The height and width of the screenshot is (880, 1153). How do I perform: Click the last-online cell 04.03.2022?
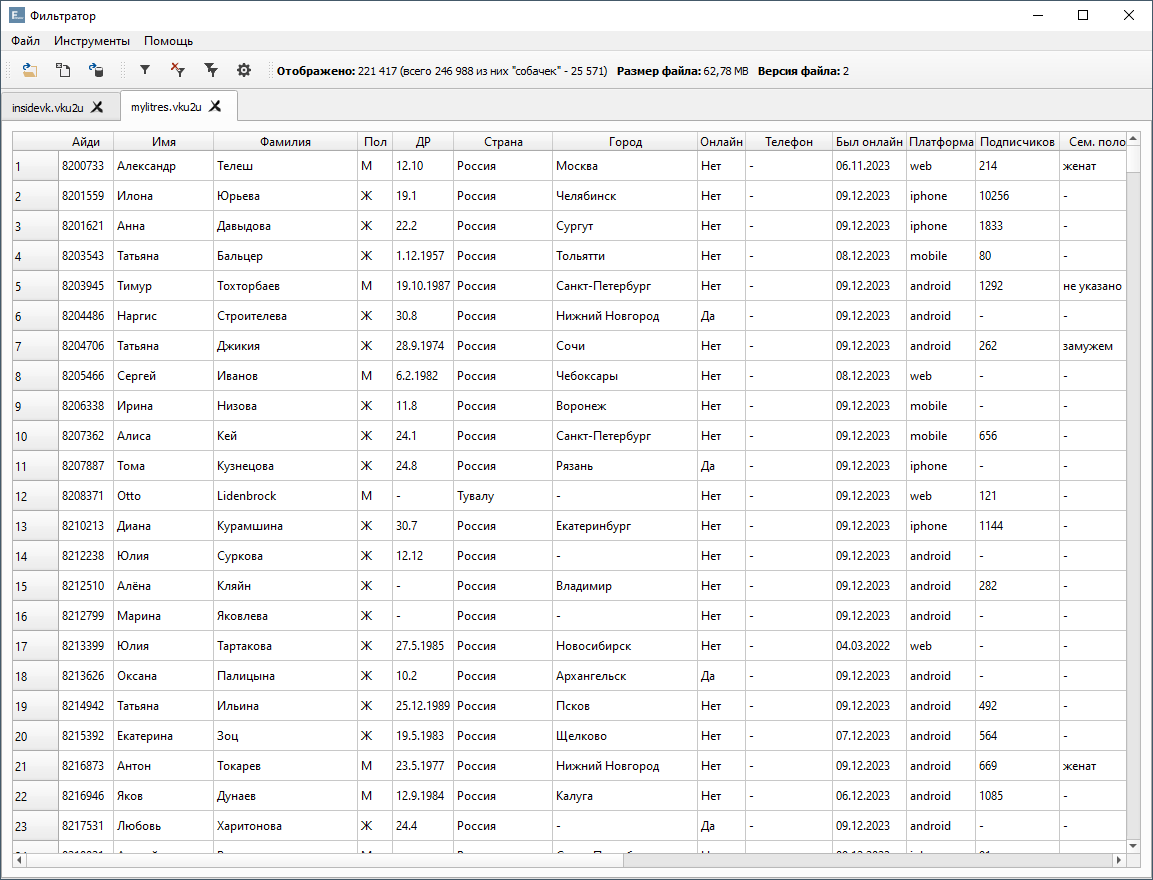point(869,646)
